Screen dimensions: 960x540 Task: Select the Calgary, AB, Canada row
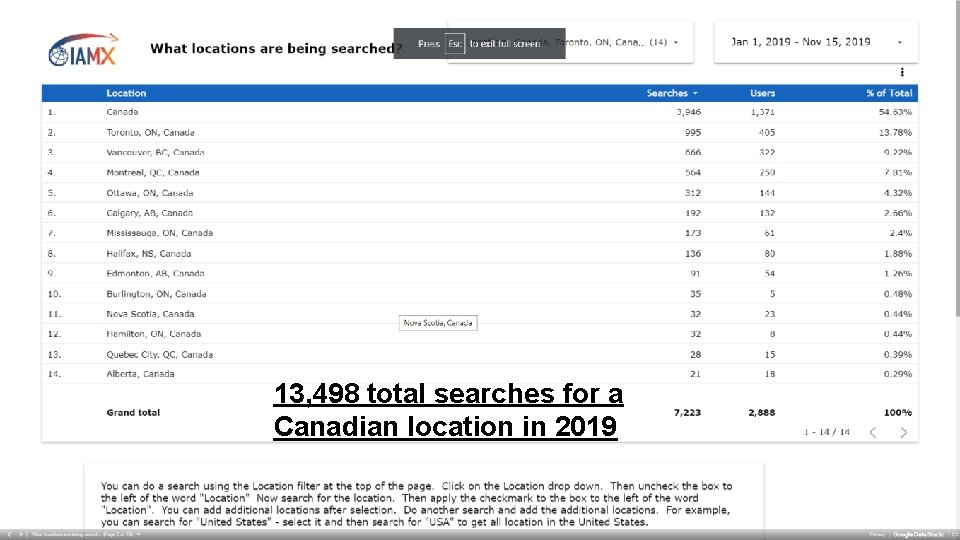coord(479,213)
